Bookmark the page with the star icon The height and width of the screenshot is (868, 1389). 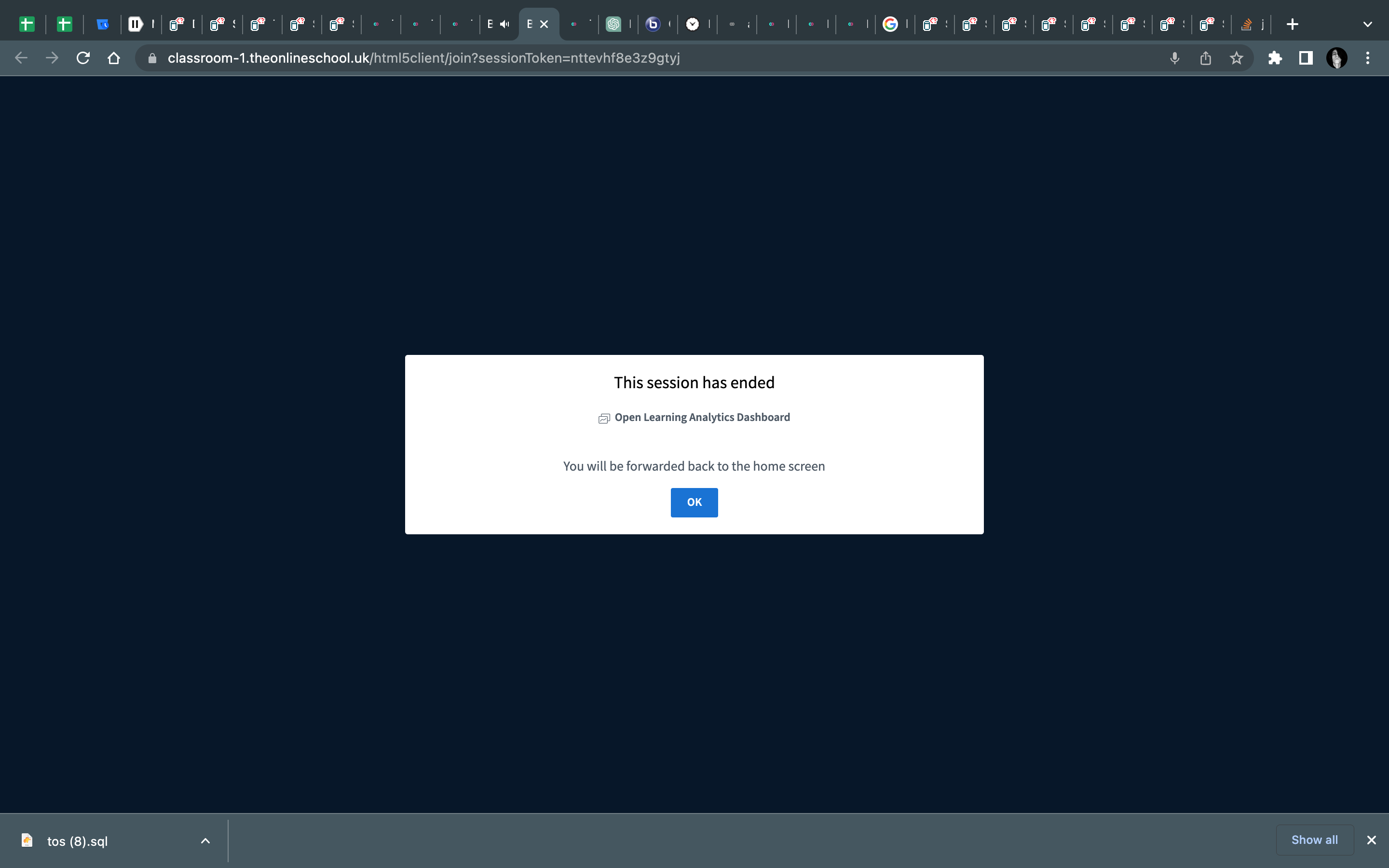[1236, 58]
